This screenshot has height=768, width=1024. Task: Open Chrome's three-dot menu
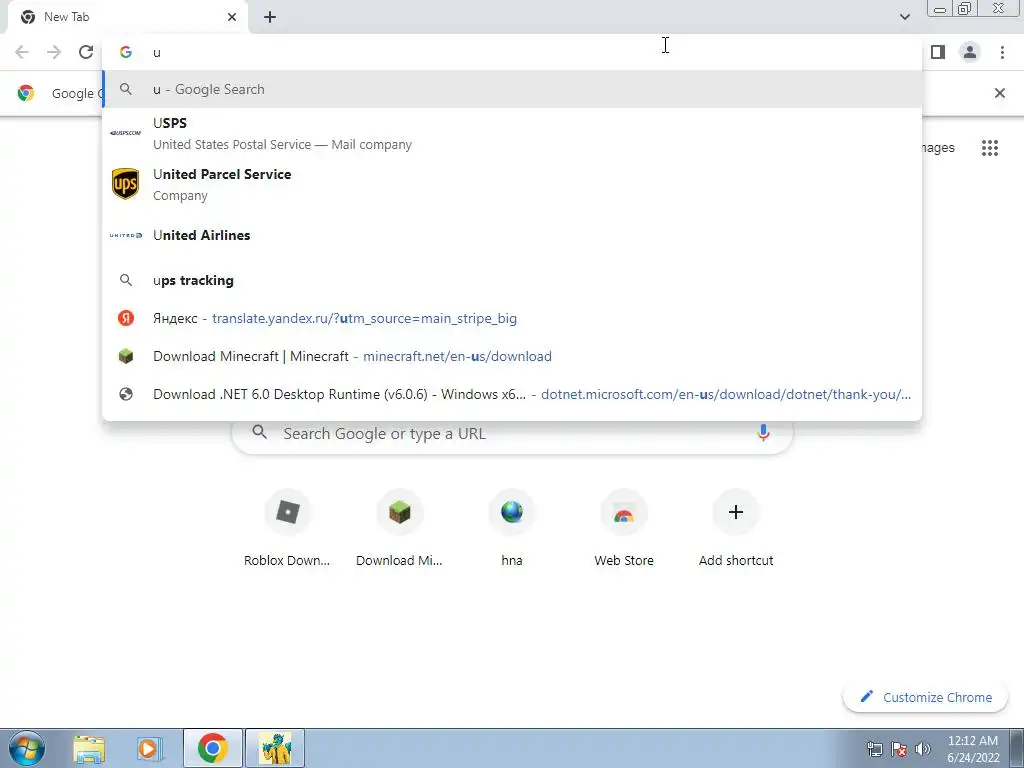coord(1002,52)
